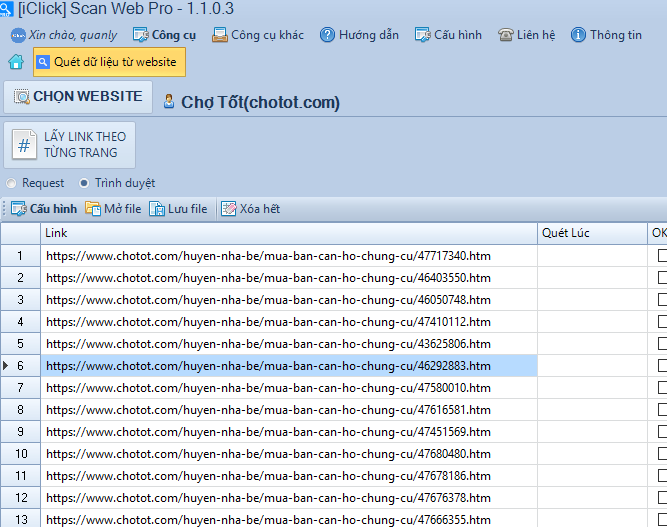
Task: Click the home icon
Action: point(16,62)
